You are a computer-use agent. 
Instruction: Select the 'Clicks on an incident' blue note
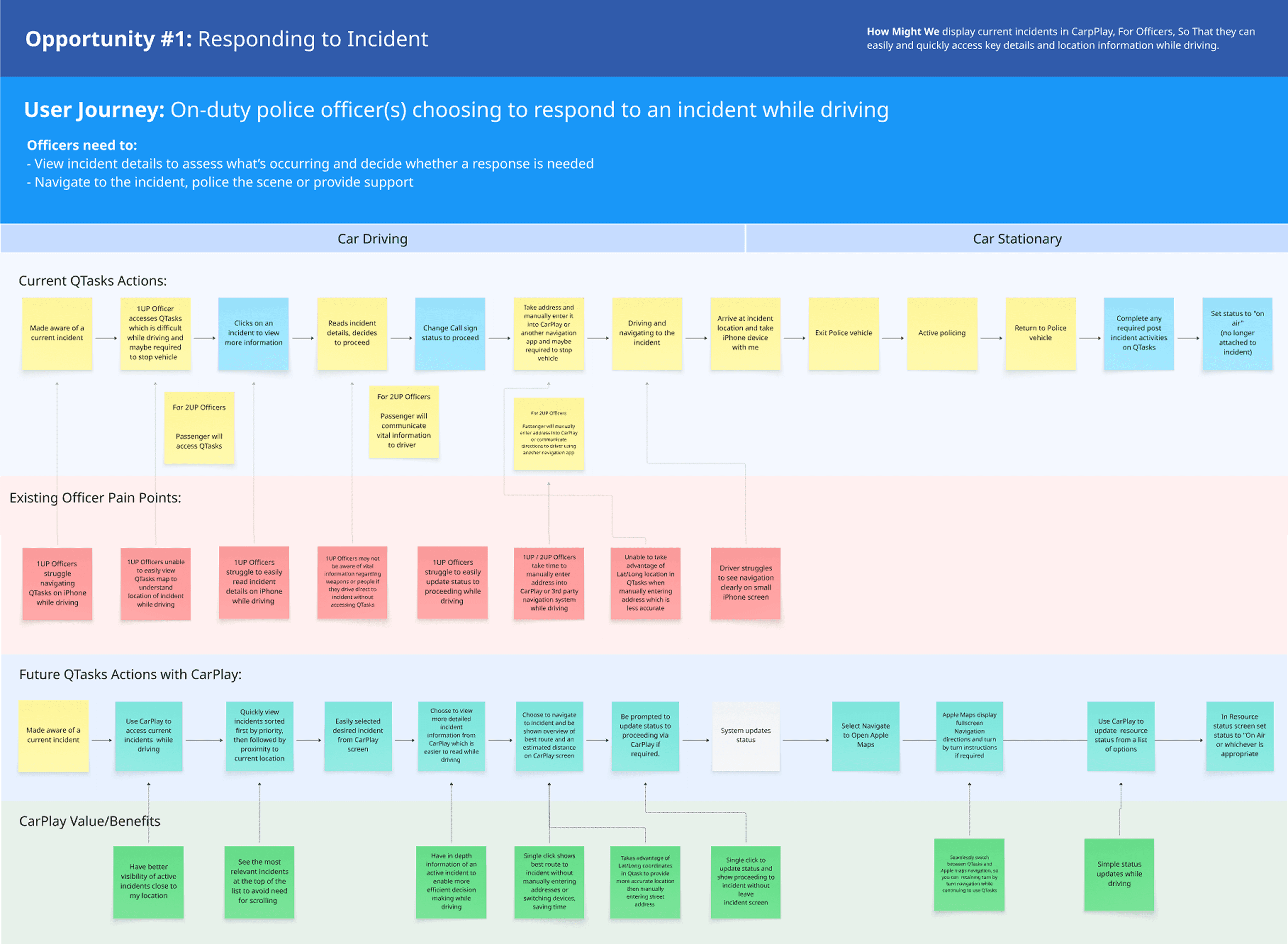click(x=253, y=333)
